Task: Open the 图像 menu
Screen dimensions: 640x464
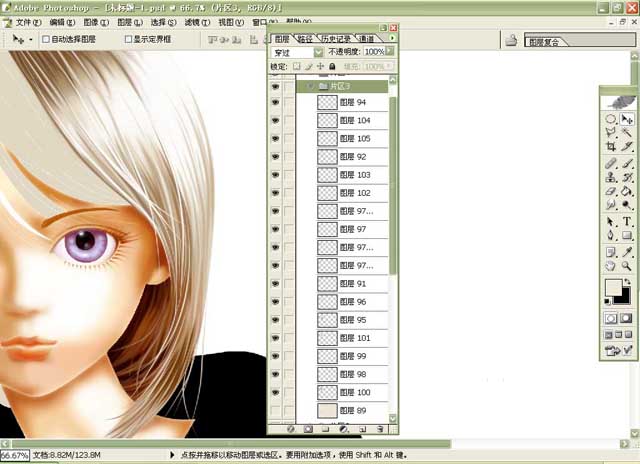Action: click(x=96, y=22)
